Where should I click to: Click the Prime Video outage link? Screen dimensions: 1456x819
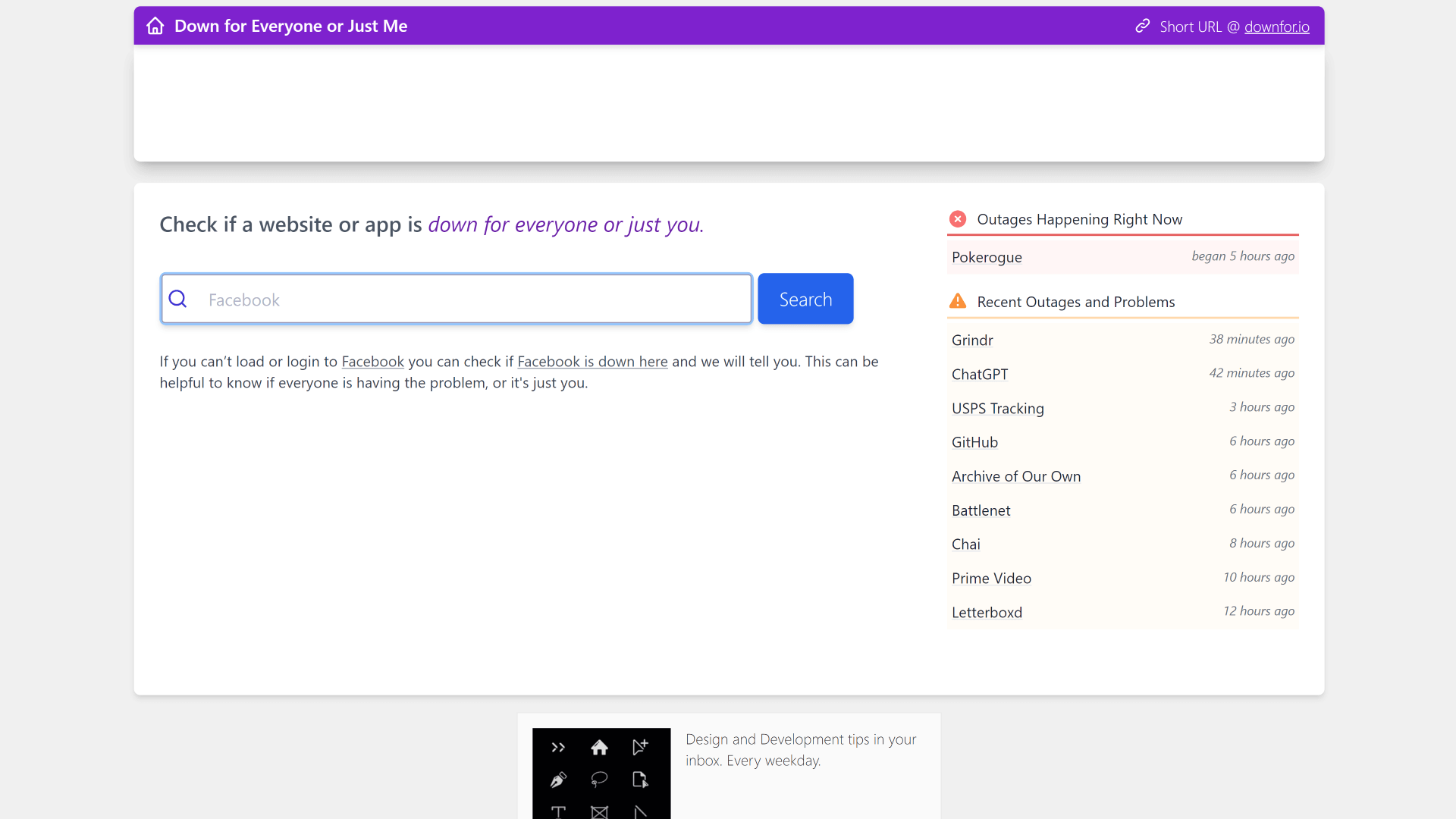(x=991, y=579)
